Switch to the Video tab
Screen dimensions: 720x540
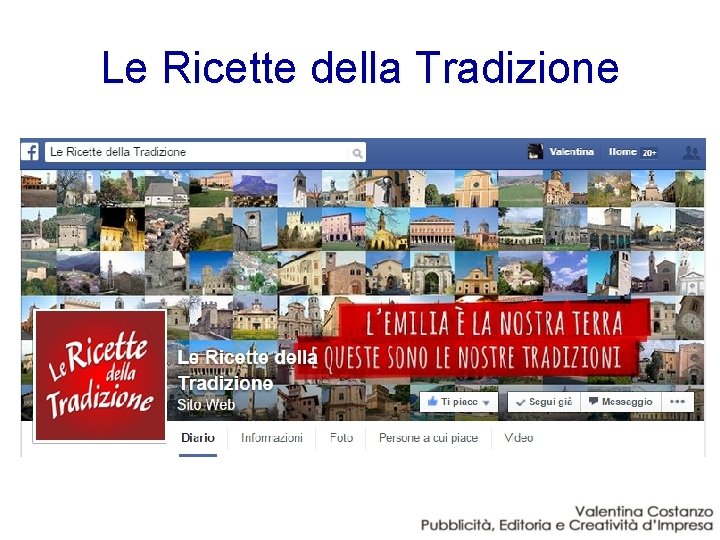coord(518,438)
